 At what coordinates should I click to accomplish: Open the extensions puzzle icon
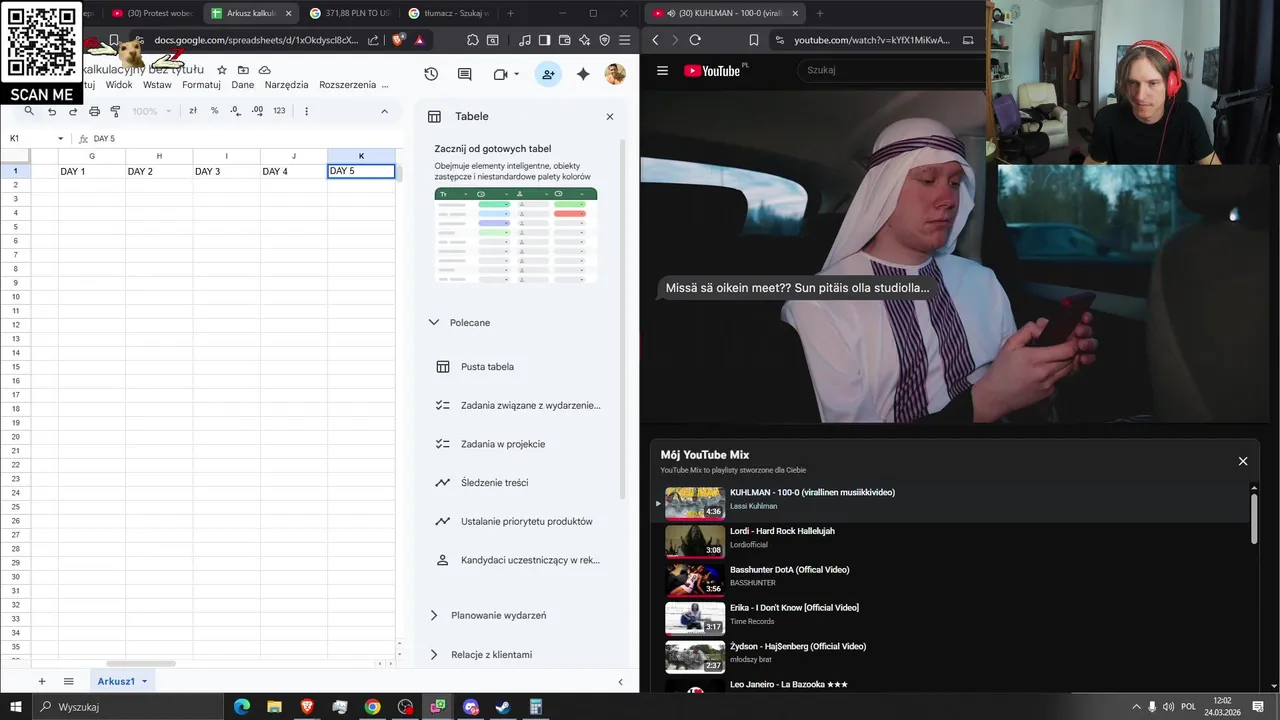473,40
